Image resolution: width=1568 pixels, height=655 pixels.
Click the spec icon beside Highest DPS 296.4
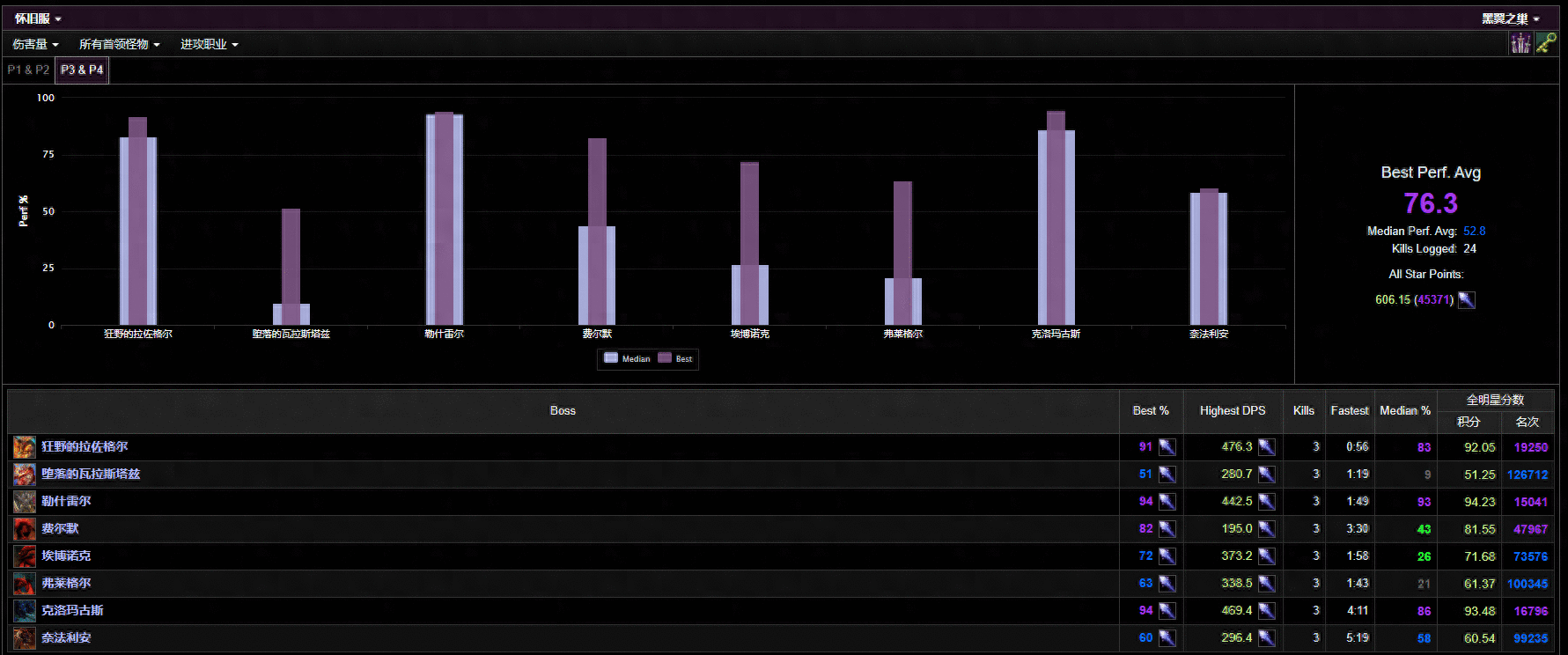(1266, 638)
